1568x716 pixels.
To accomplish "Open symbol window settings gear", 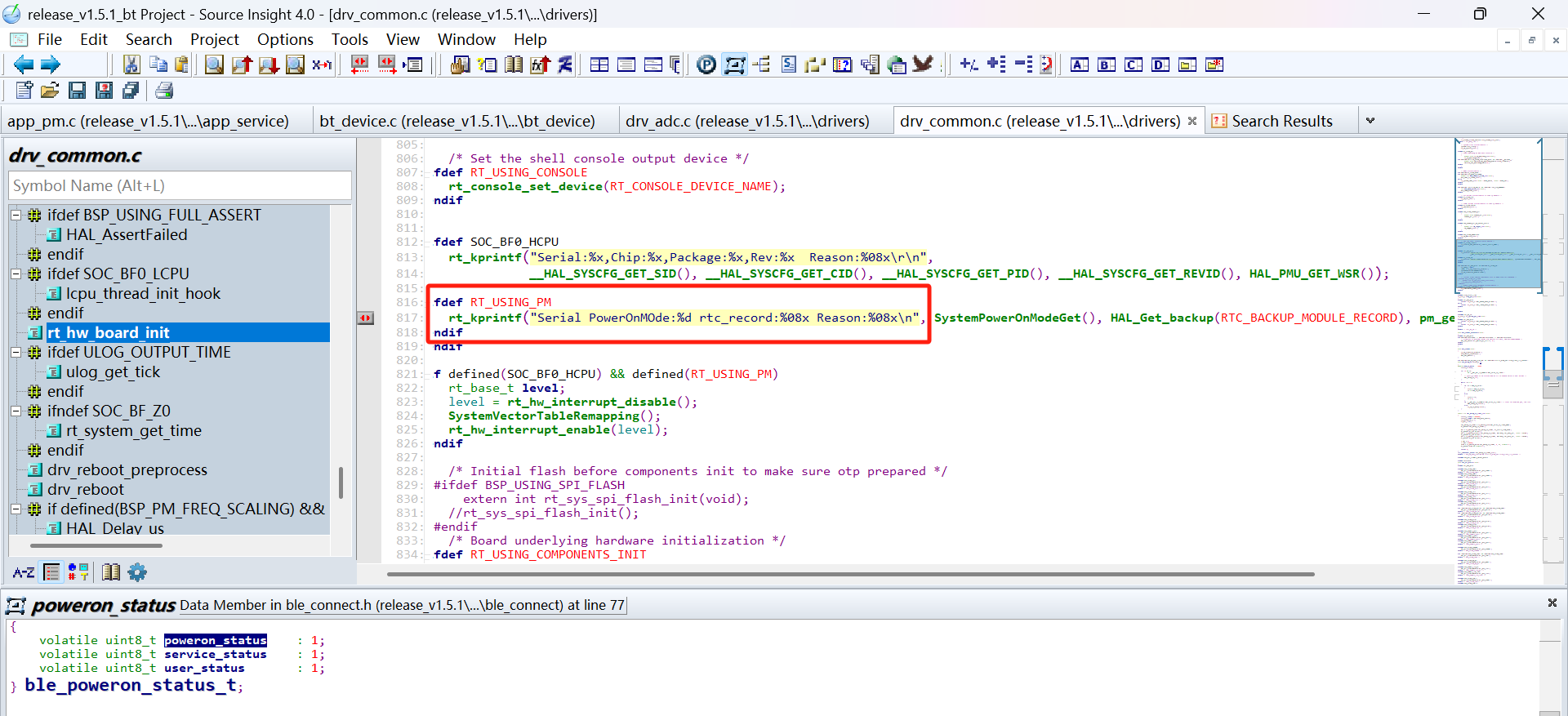I will [x=137, y=572].
